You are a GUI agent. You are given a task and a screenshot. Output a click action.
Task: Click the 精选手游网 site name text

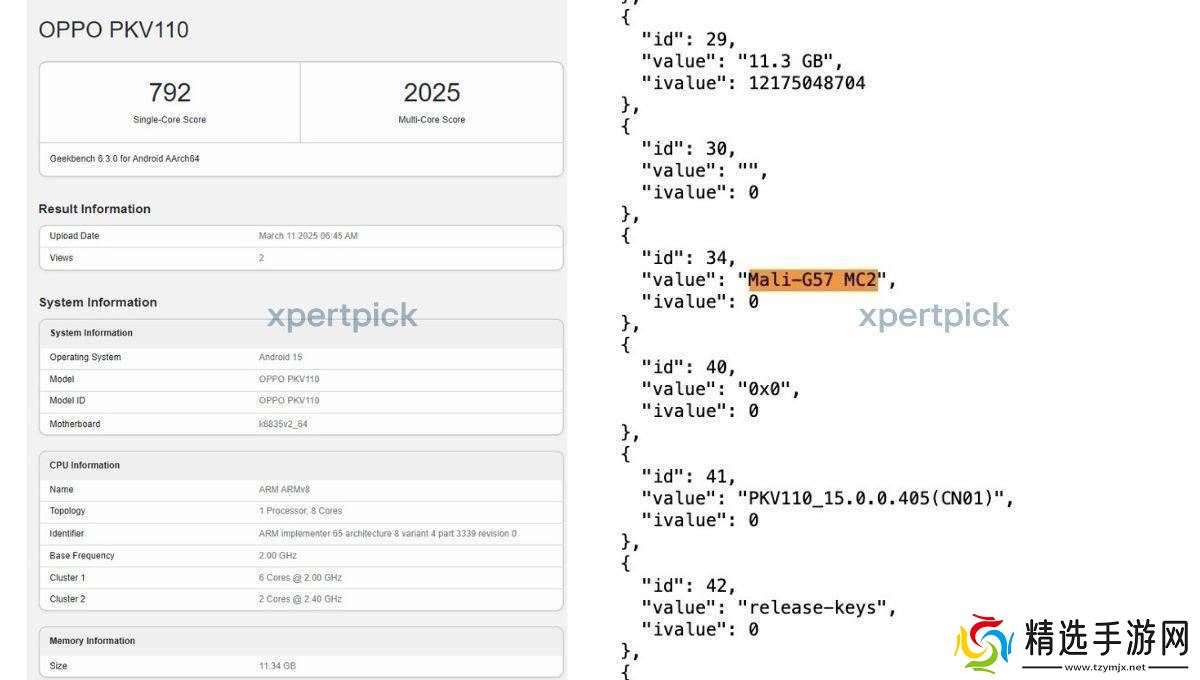click(x=1106, y=637)
